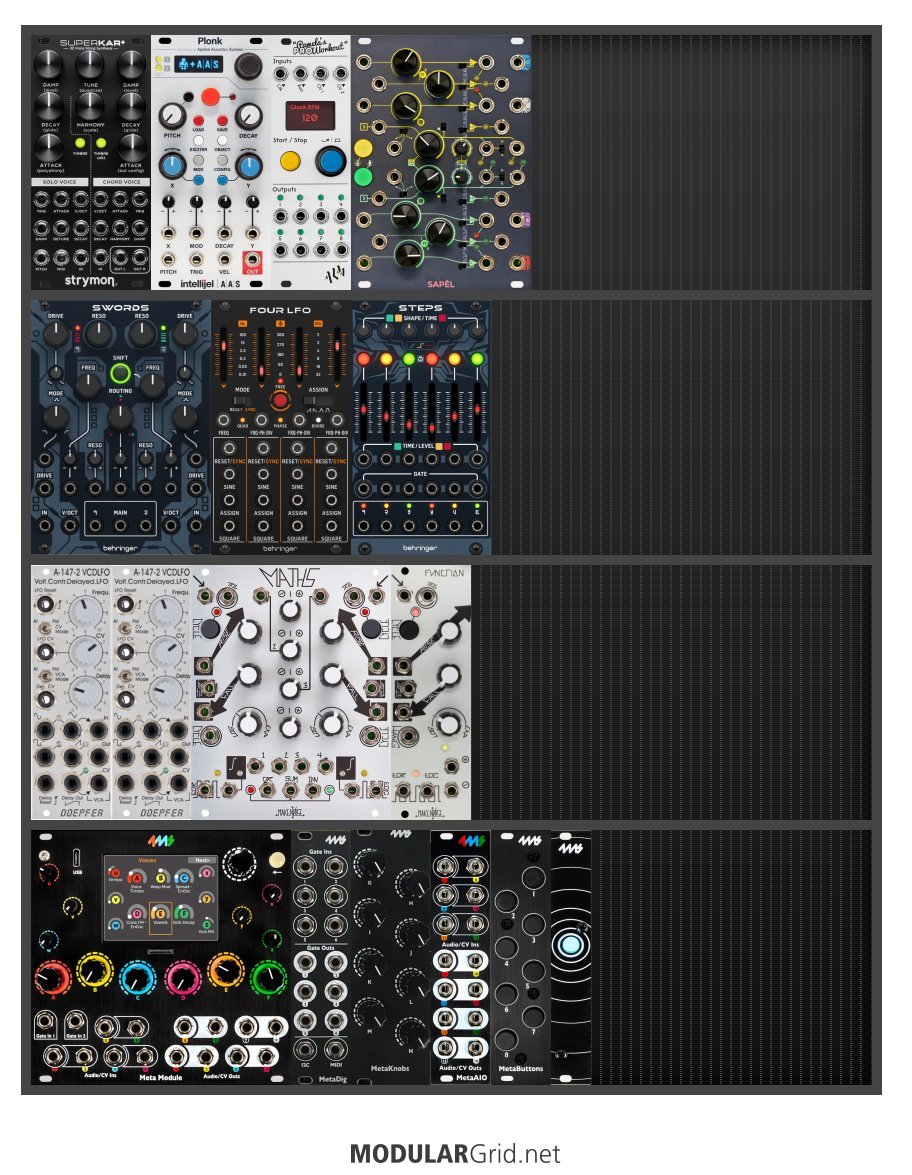
Task: Click the red center button on Four LFO
Action: [280, 401]
